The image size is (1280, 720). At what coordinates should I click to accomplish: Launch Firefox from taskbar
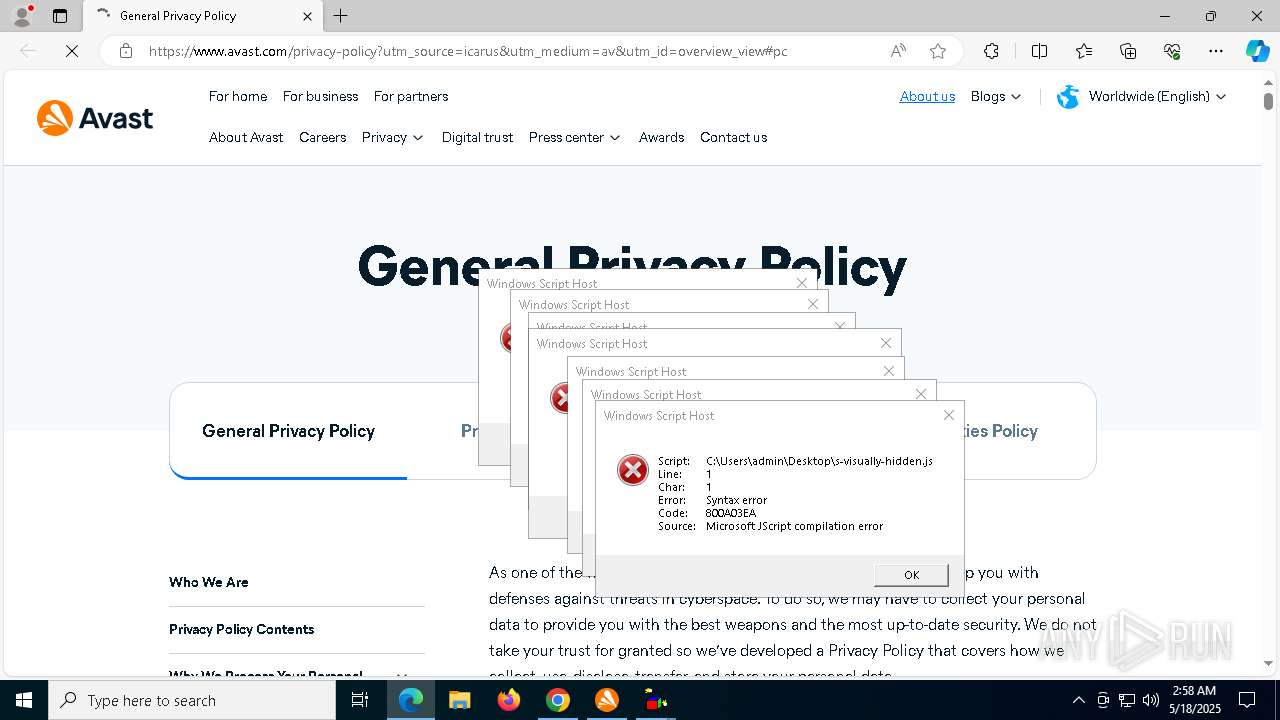(508, 700)
